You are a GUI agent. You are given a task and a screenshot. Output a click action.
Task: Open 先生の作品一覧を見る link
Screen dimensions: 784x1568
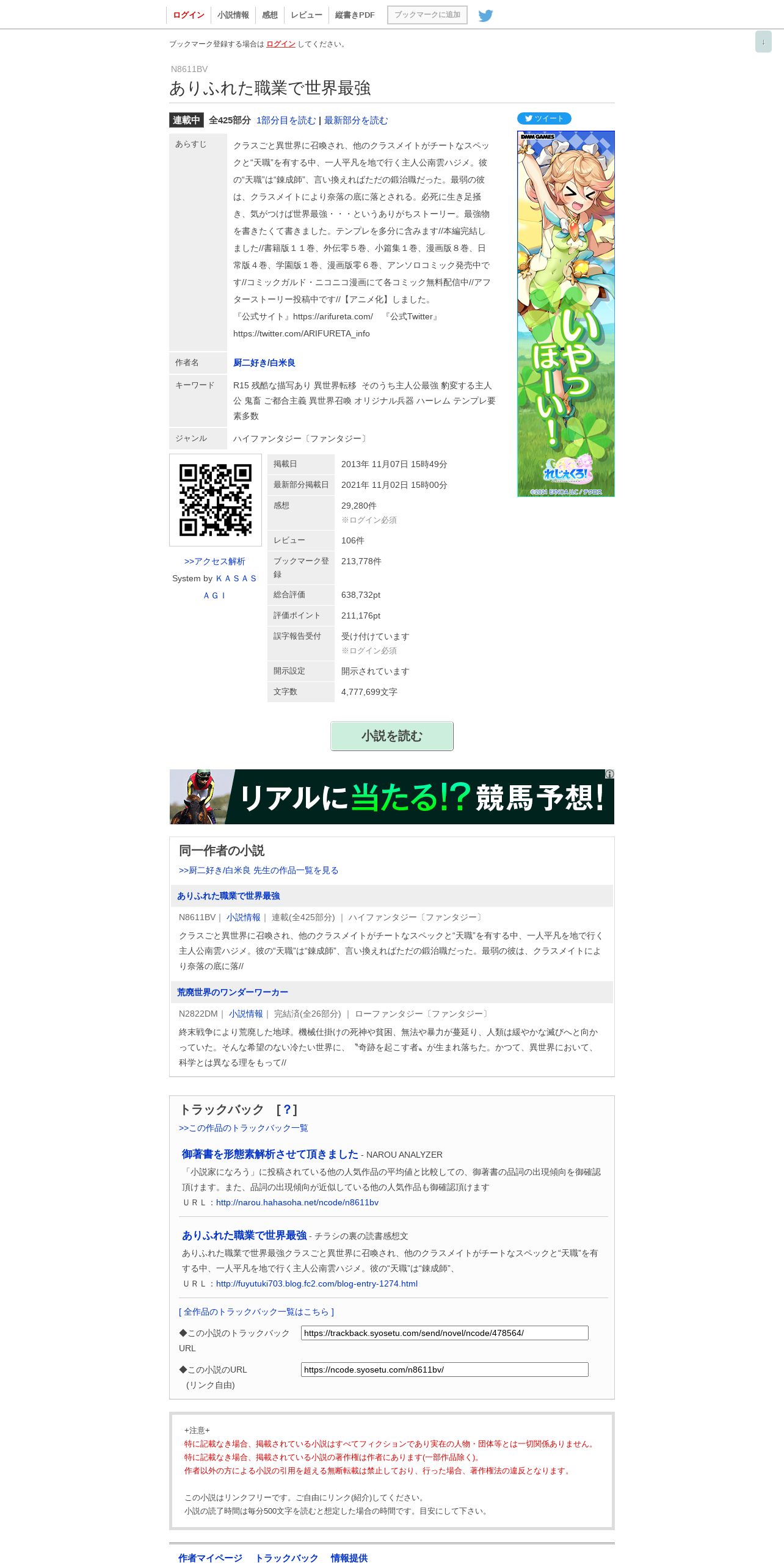coord(258,870)
